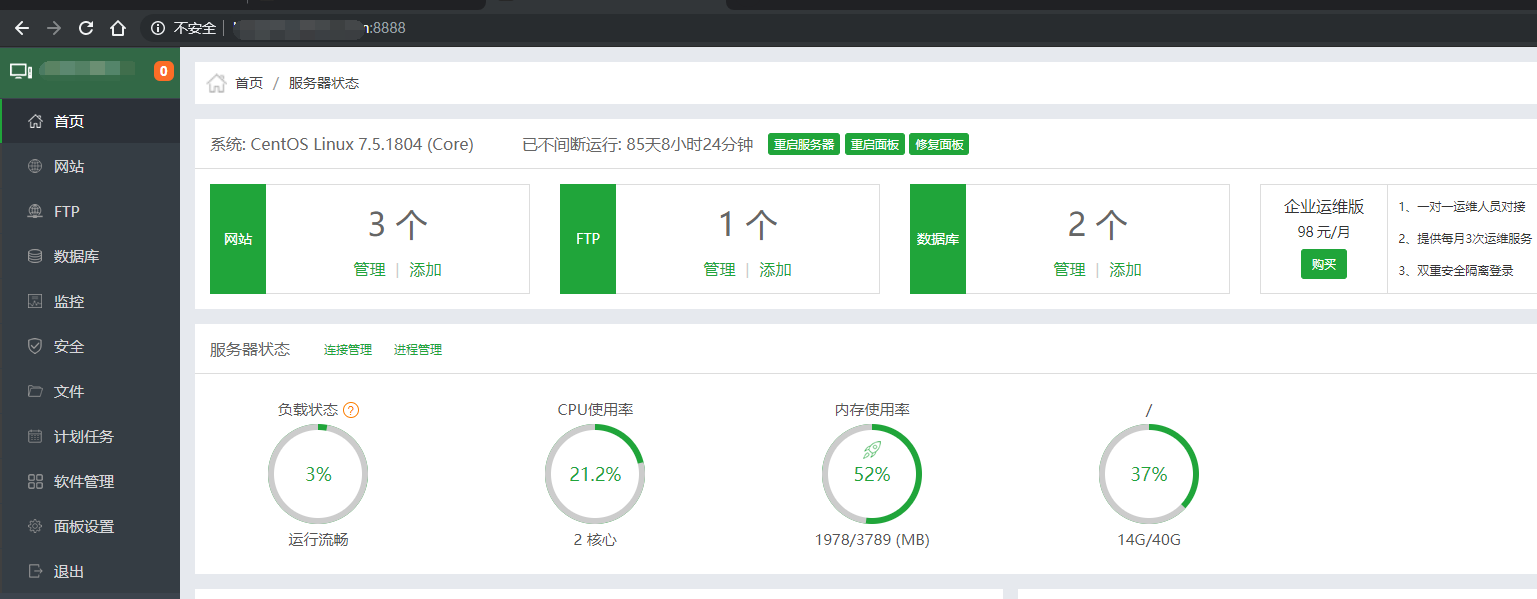This screenshot has height=599, width=1537.
Task: Click the FTP icon in sidebar
Action: [x=35, y=211]
